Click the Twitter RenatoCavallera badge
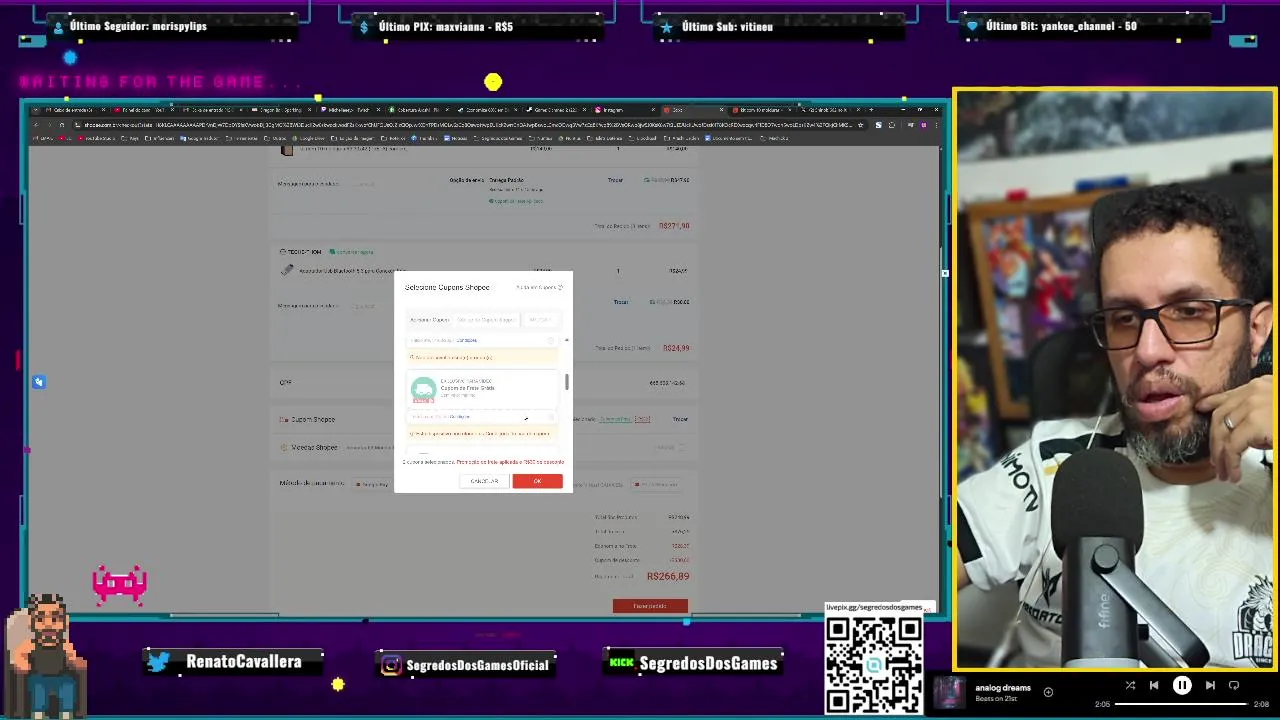The width and height of the screenshot is (1280, 720). coord(234,662)
